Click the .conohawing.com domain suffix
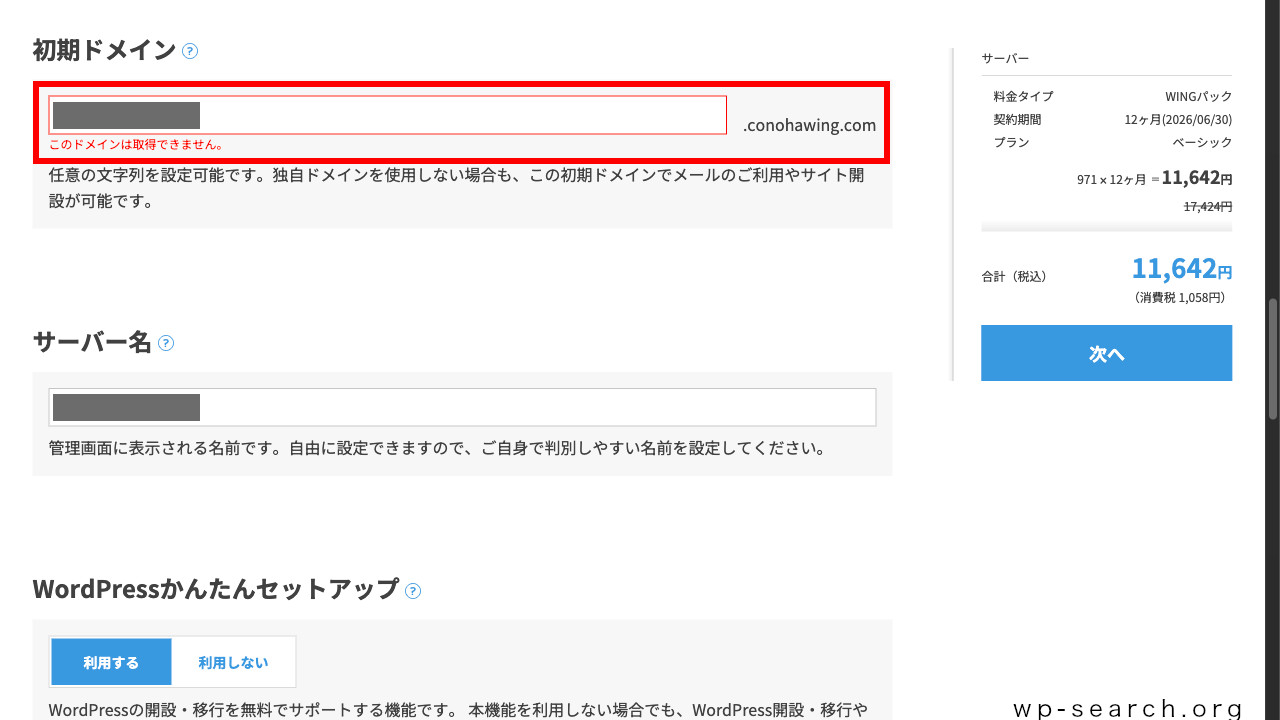 pyautogui.click(x=809, y=126)
